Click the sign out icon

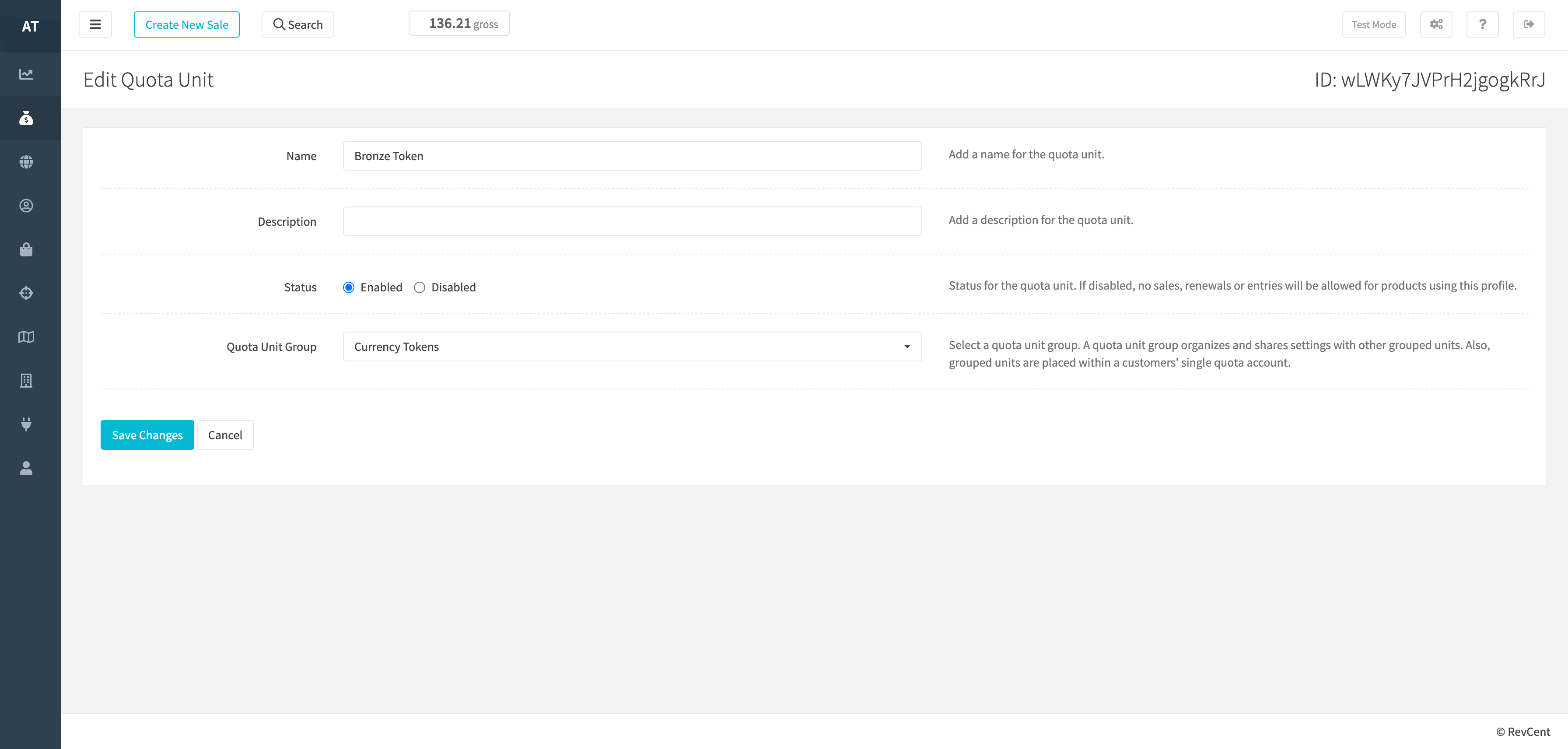click(x=1529, y=24)
